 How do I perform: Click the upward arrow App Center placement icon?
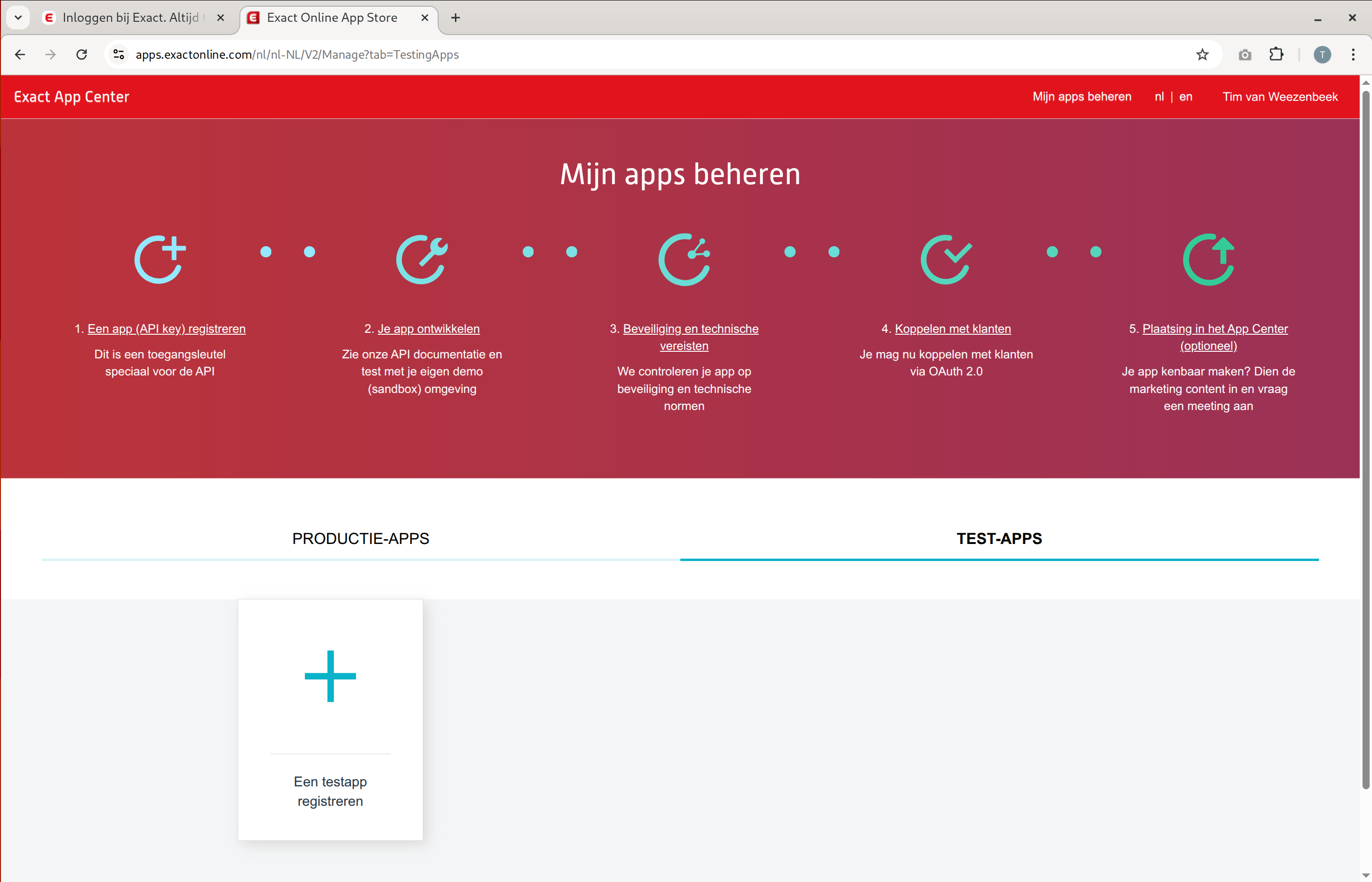click(1208, 259)
